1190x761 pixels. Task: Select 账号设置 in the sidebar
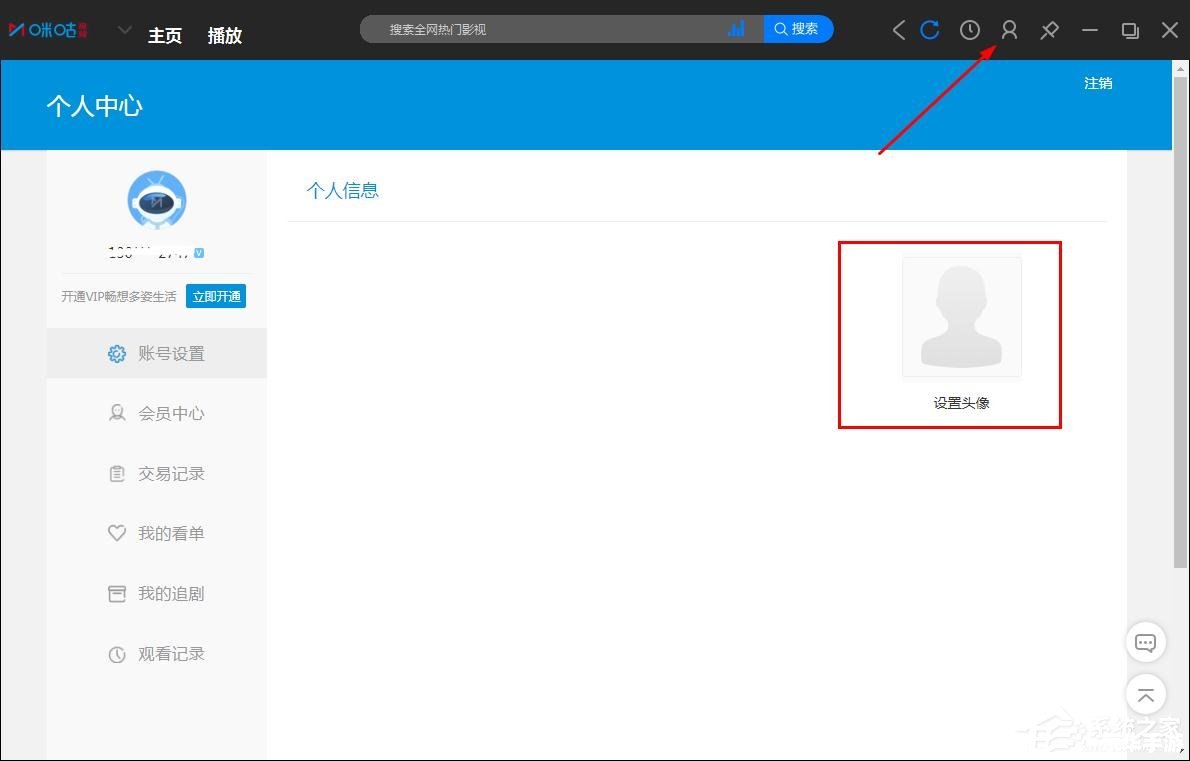click(156, 354)
